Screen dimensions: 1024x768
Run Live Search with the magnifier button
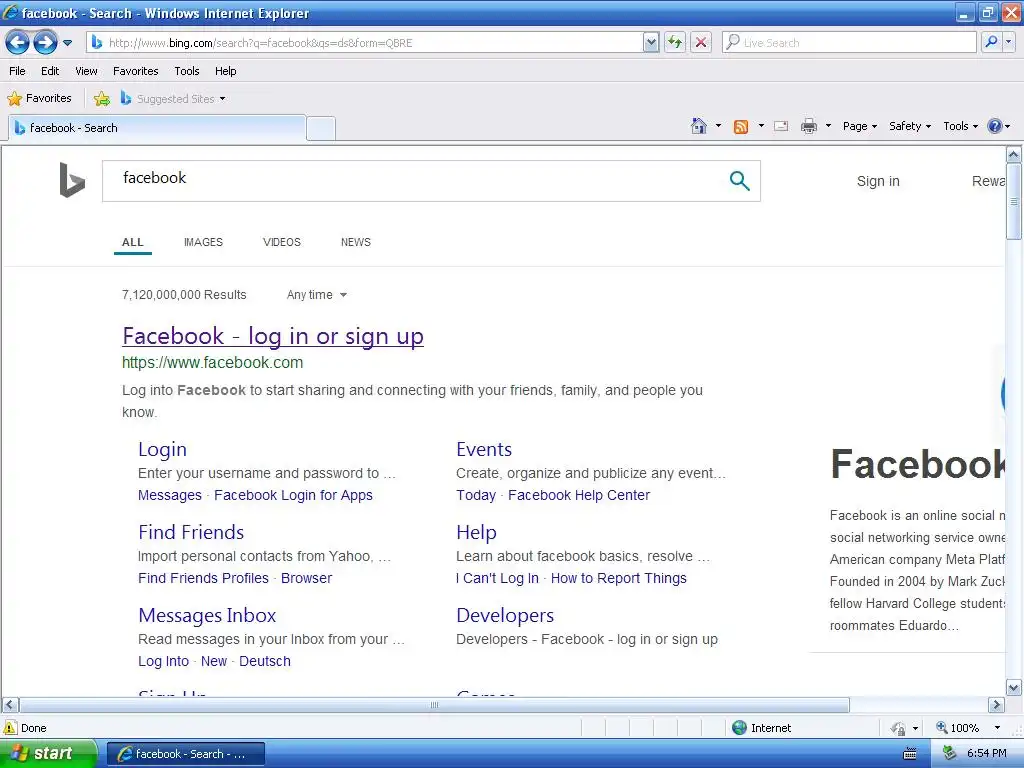pyautogui.click(x=991, y=43)
